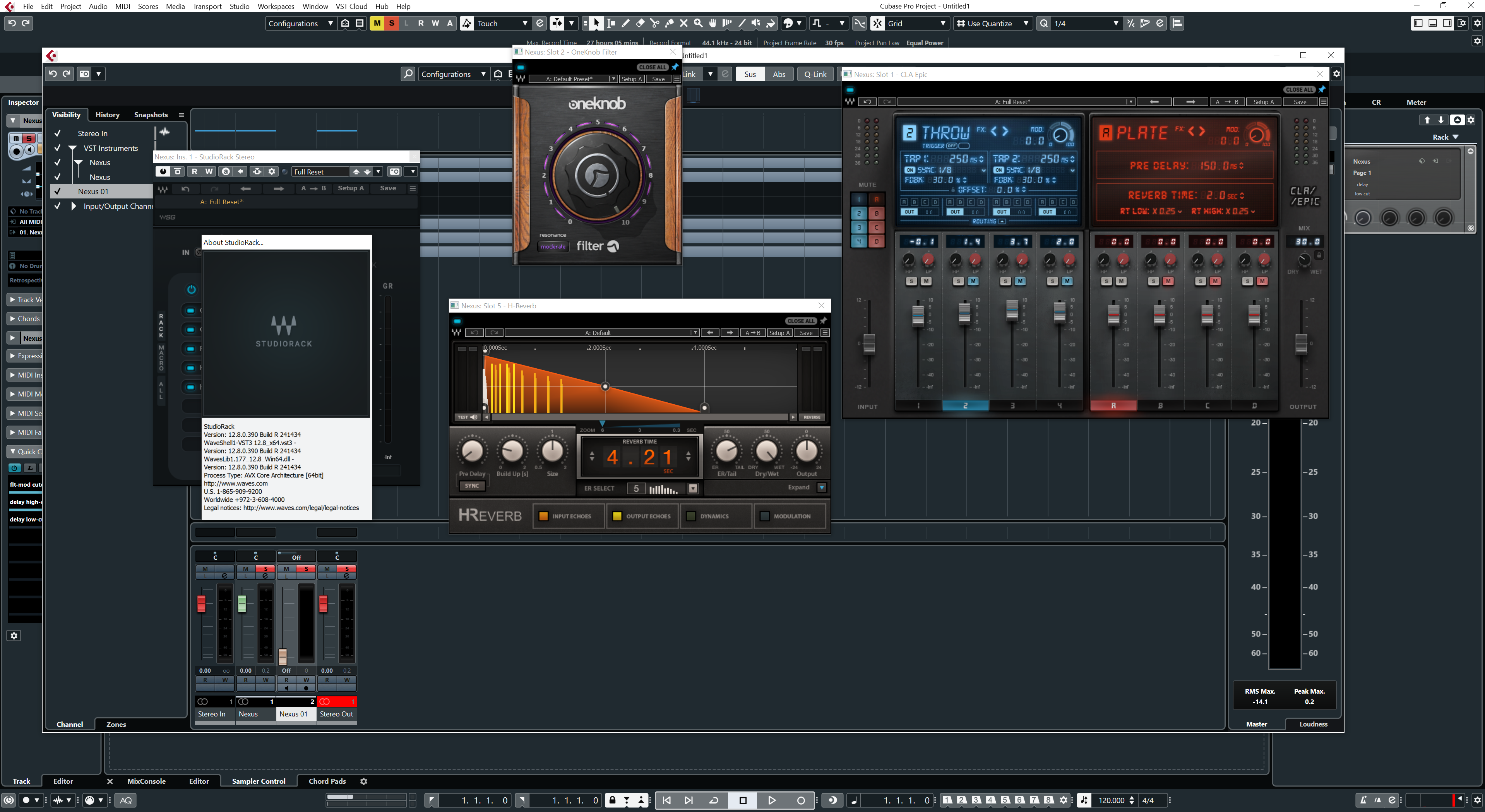Screen dimensions: 1485x812
Task: Toggle SYNC button under Pre Delay
Action: (x=471, y=486)
